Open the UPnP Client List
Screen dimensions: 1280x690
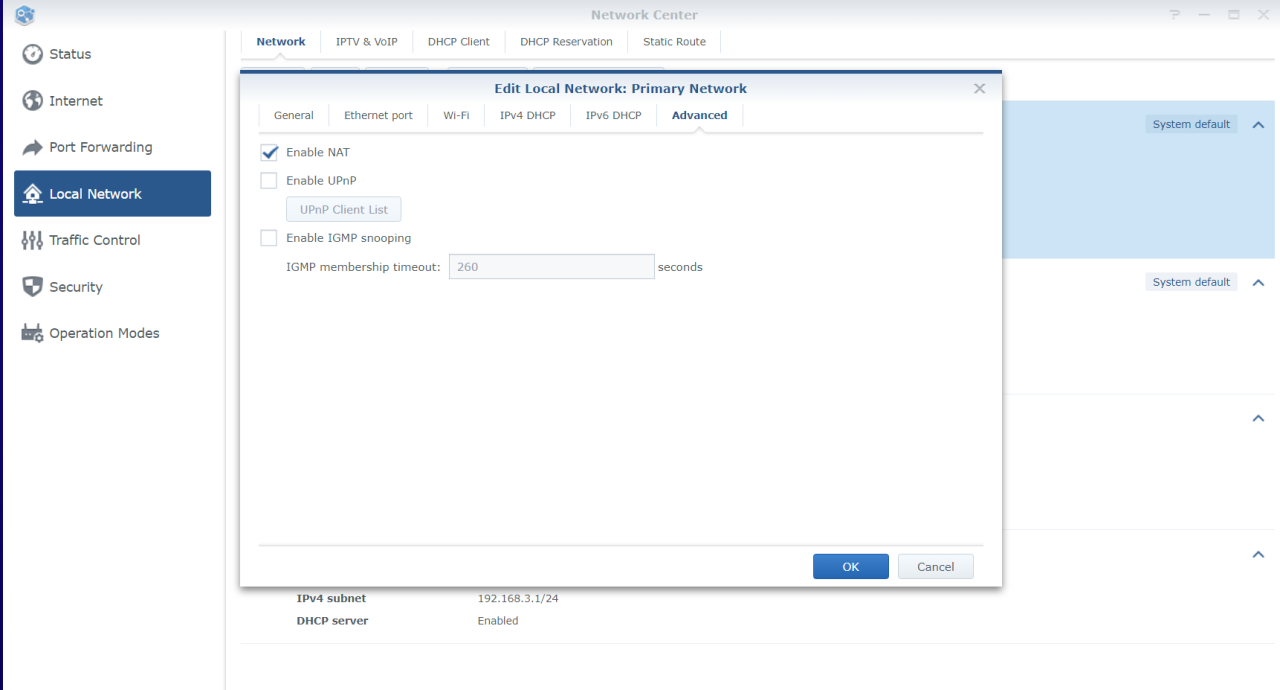click(343, 210)
